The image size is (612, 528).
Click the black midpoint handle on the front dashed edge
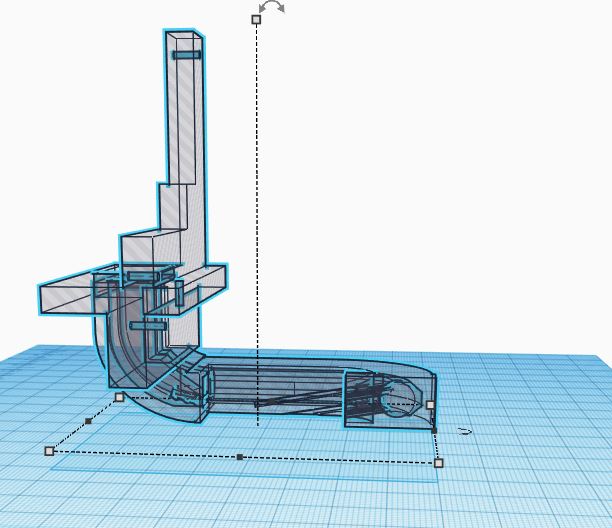(x=240, y=457)
